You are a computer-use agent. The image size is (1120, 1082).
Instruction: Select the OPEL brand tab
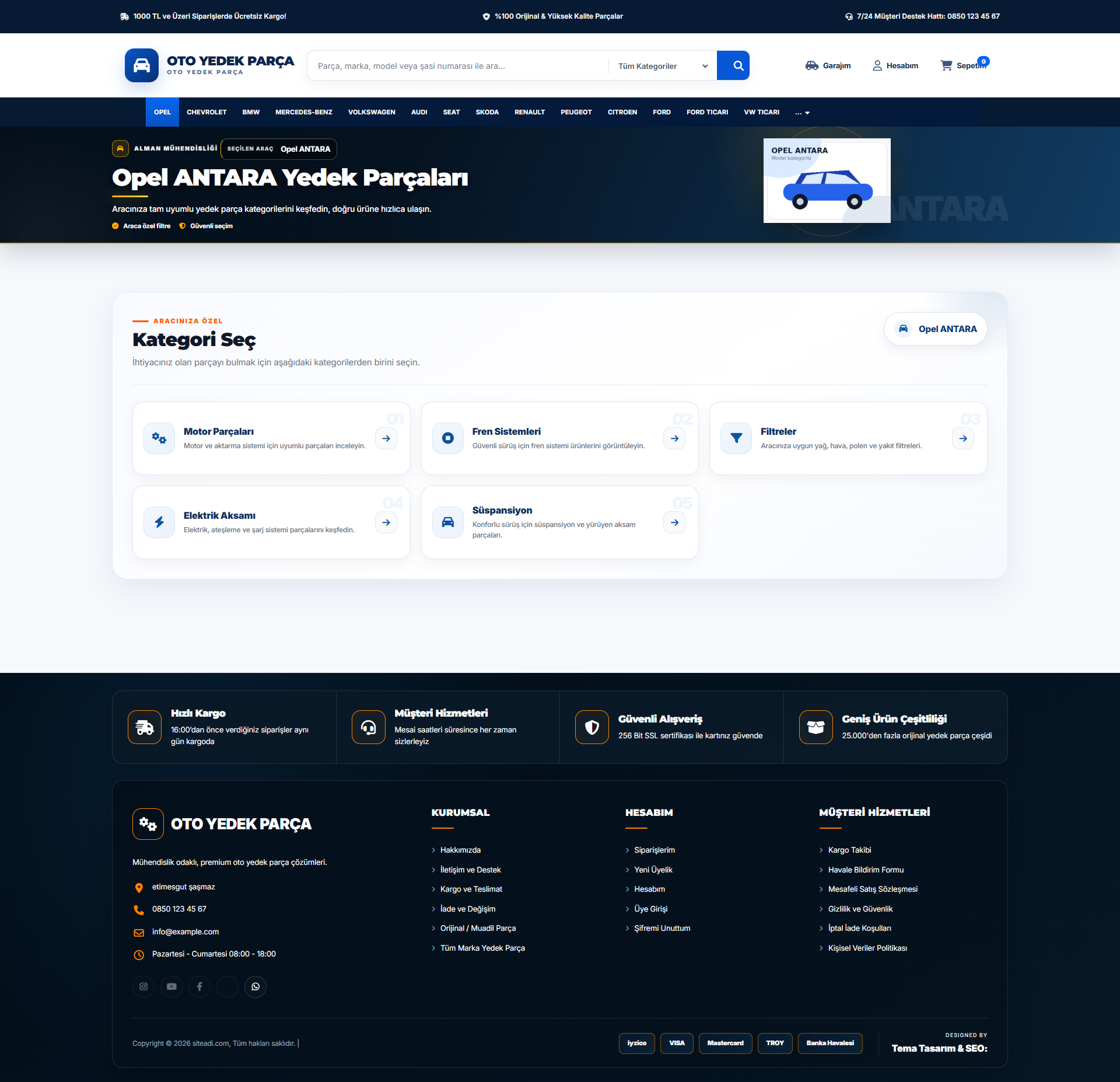point(162,112)
